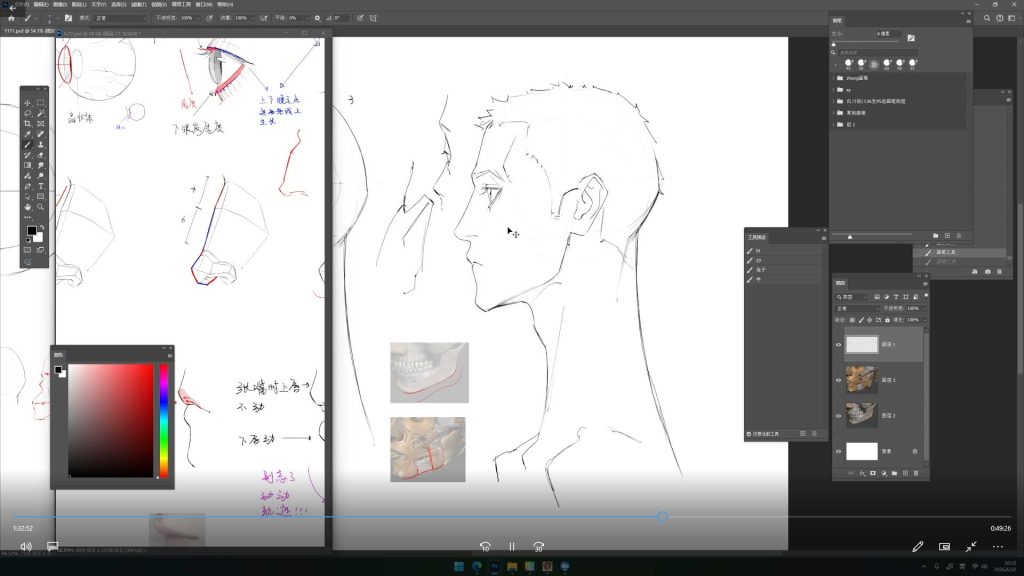The width and height of the screenshot is (1024, 576).
Task: Hide the top layer in the Layers panel
Action: coord(839,345)
